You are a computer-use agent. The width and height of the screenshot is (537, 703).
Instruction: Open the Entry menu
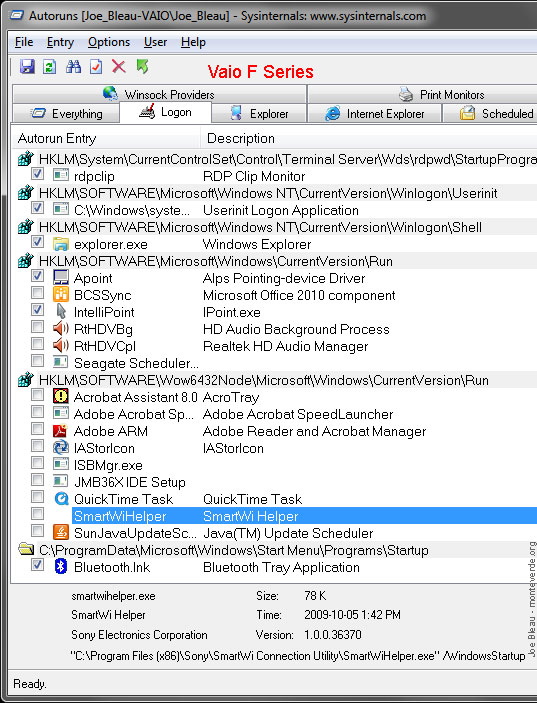(60, 42)
